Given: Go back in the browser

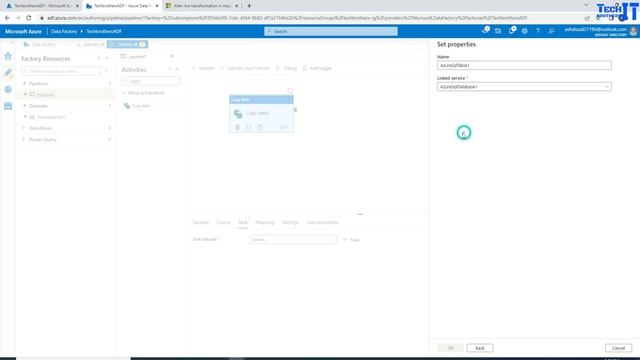Looking at the screenshot, I should (7, 18).
